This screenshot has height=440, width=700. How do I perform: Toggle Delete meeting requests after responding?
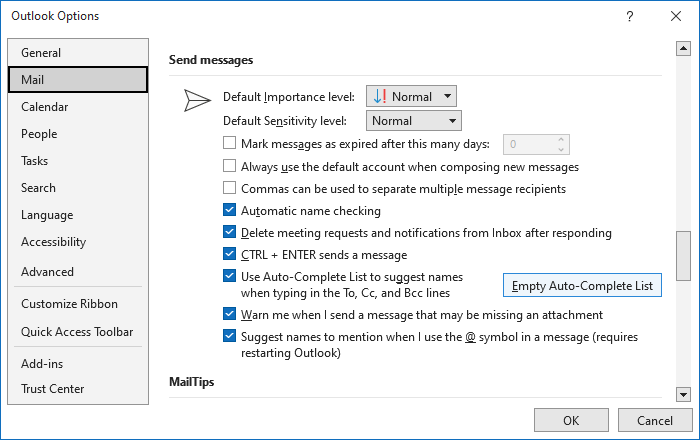coord(229,232)
